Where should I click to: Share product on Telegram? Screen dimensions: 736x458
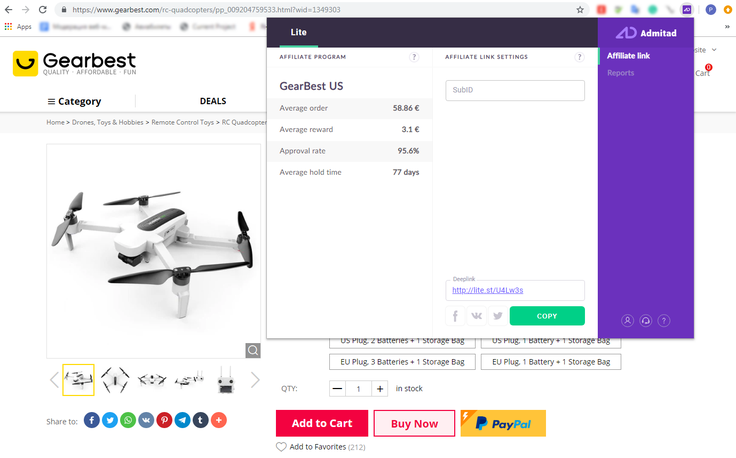[x=183, y=420]
